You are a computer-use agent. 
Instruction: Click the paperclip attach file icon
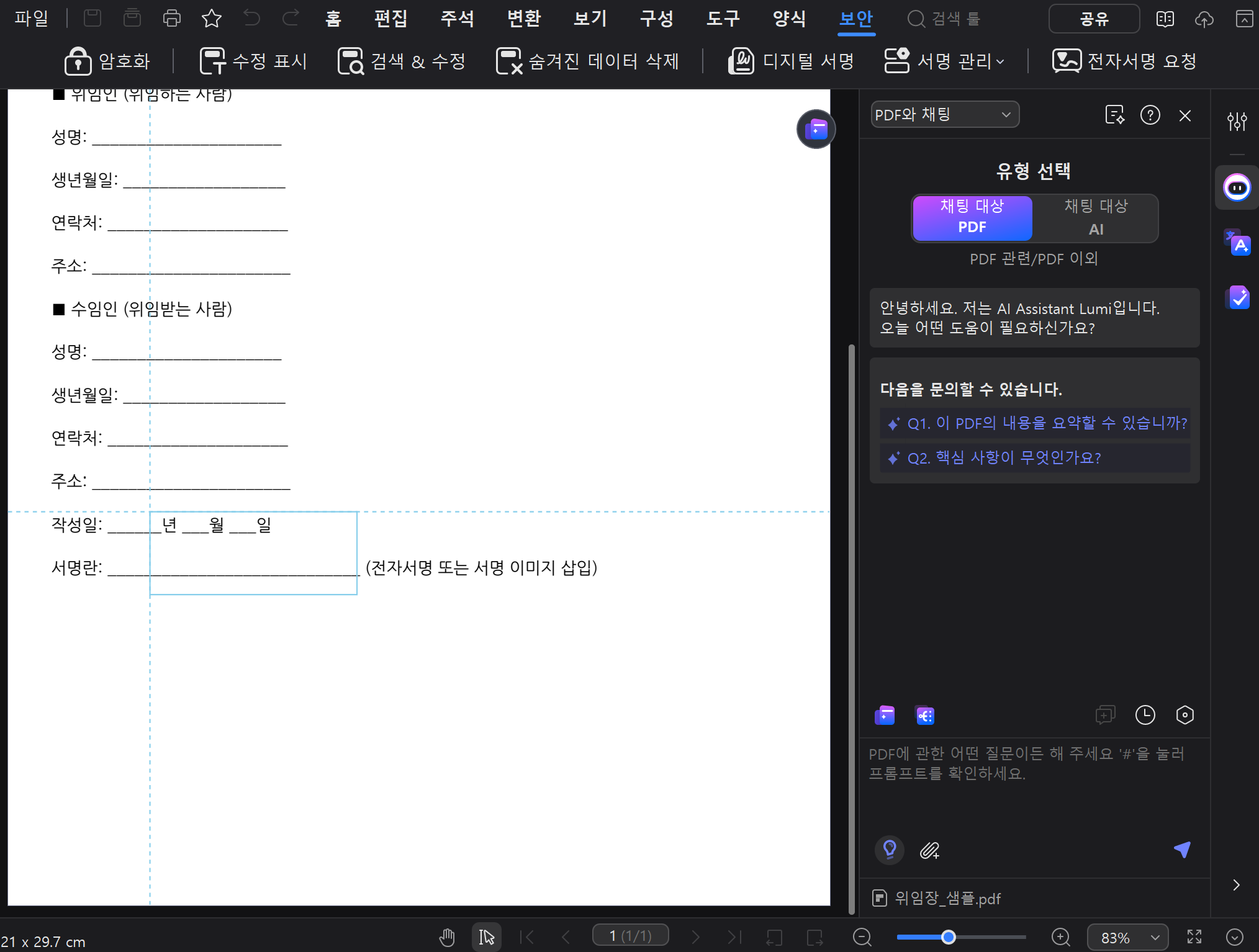[x=929, y=850]
